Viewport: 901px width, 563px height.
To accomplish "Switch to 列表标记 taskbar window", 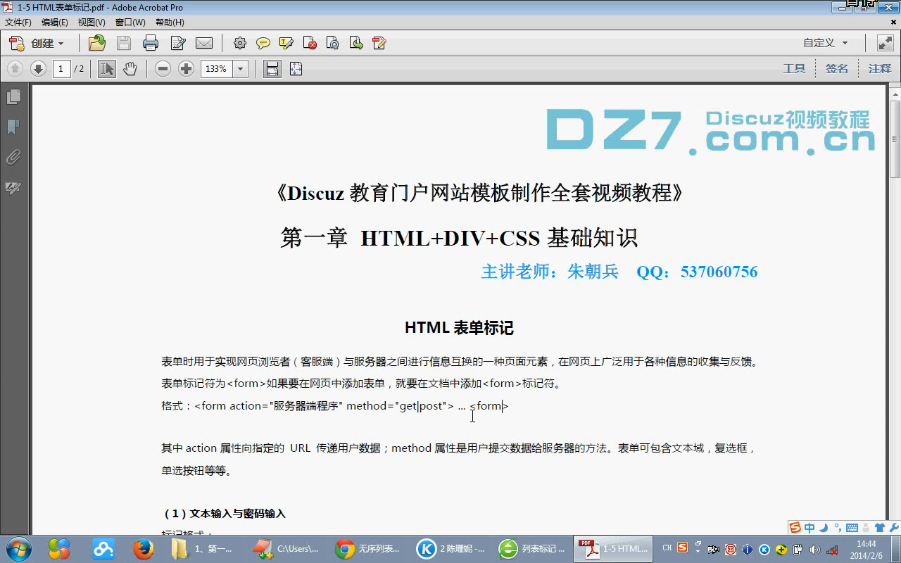I will coord(533,549).
